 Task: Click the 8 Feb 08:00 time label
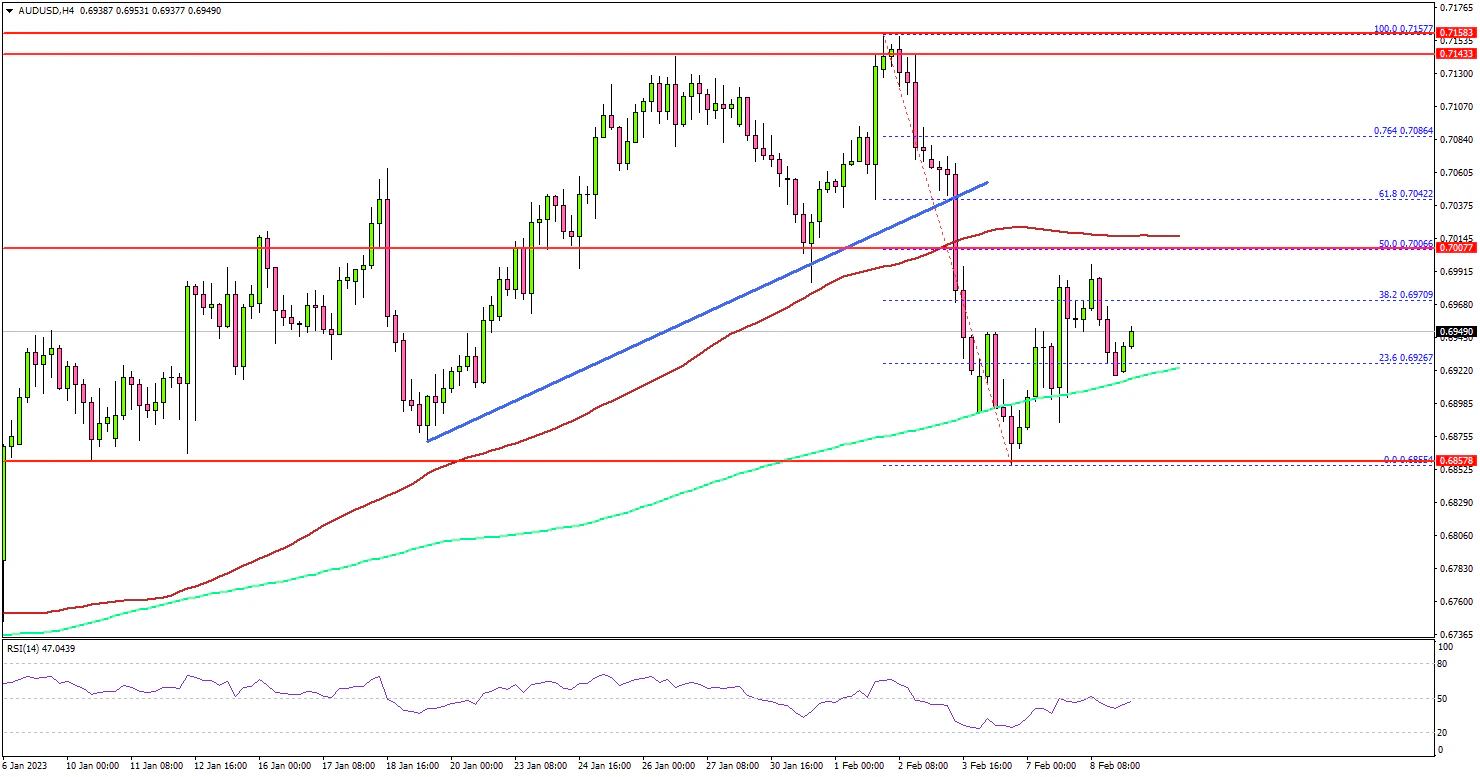coord(1113,765)
